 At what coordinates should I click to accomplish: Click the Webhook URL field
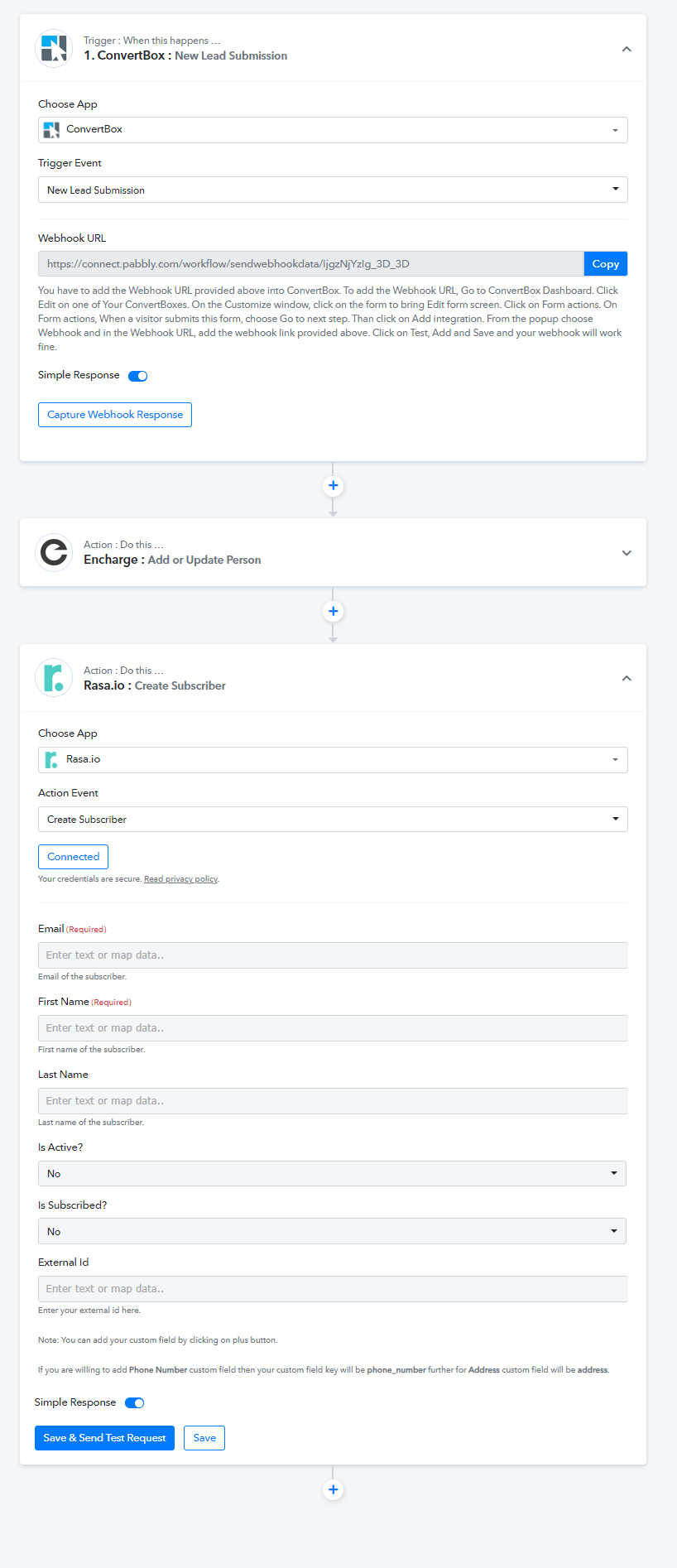[x=310, y=264]
